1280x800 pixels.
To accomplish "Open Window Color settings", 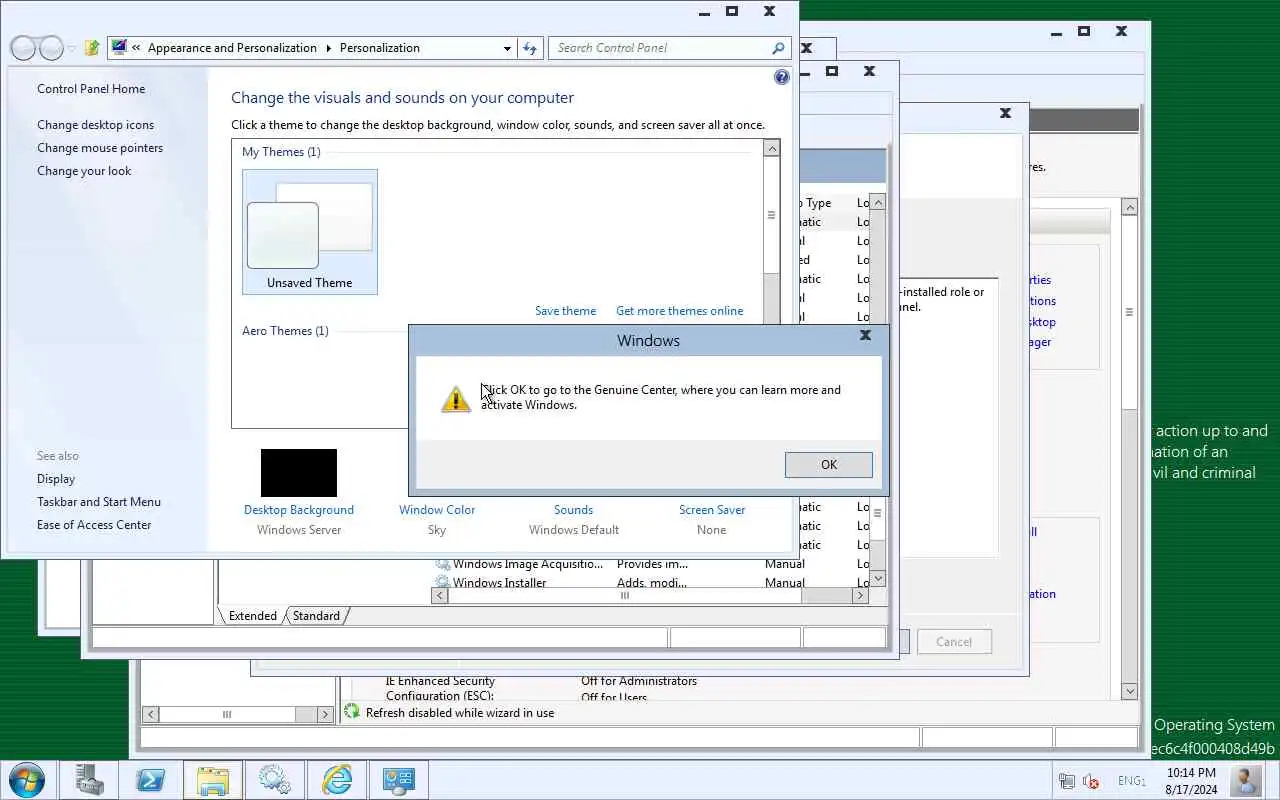I will point(437,510).
